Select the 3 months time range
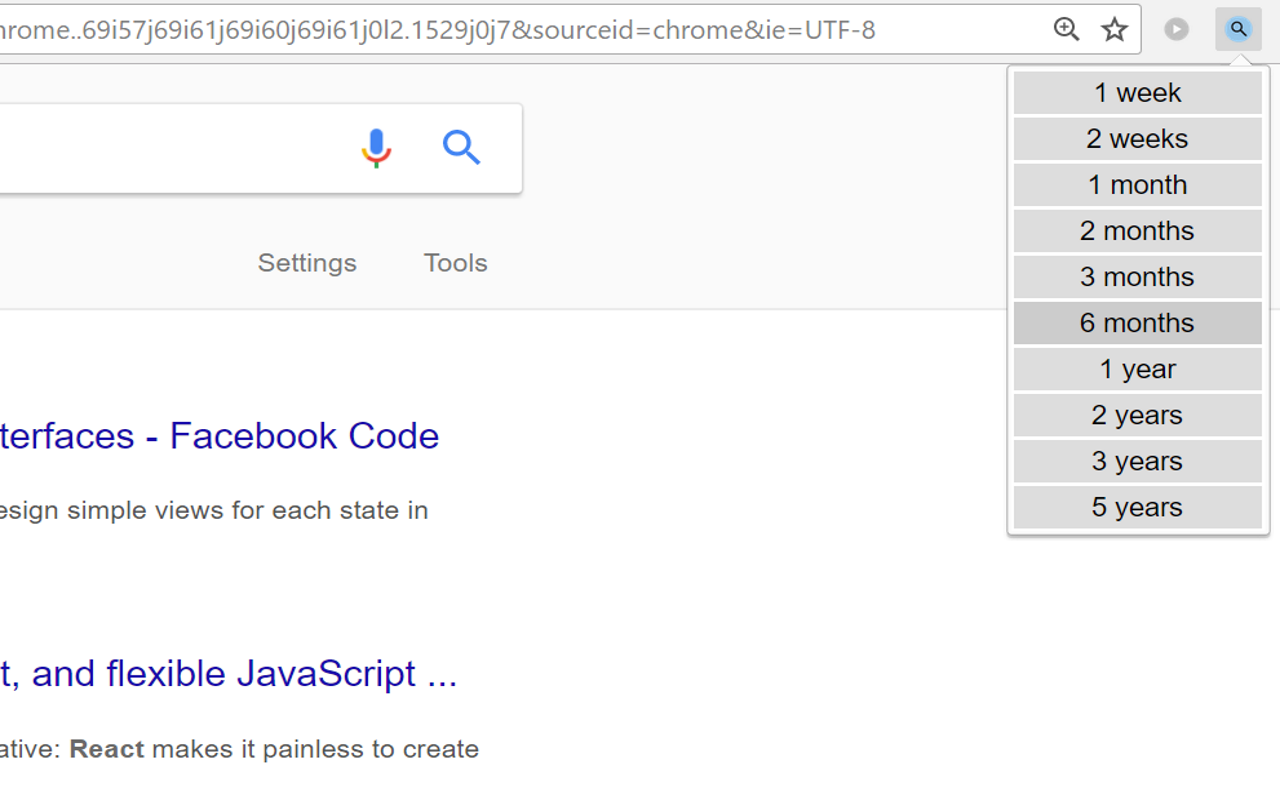1280x800 pixels. (1137, 276)
